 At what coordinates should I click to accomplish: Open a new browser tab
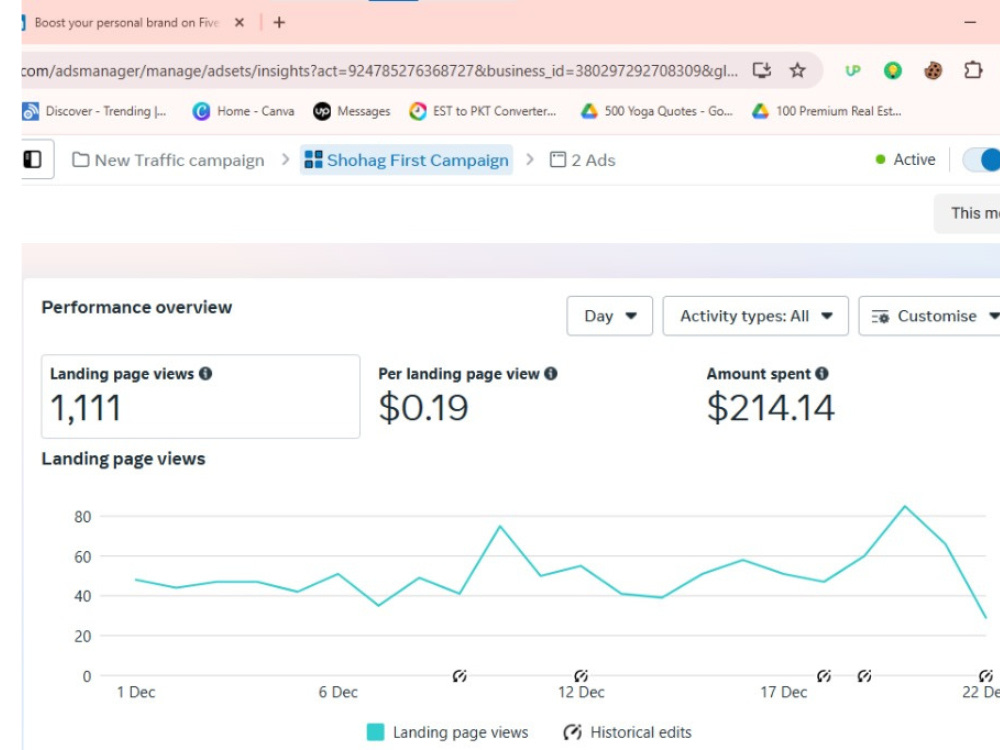(x=279, y=22)
